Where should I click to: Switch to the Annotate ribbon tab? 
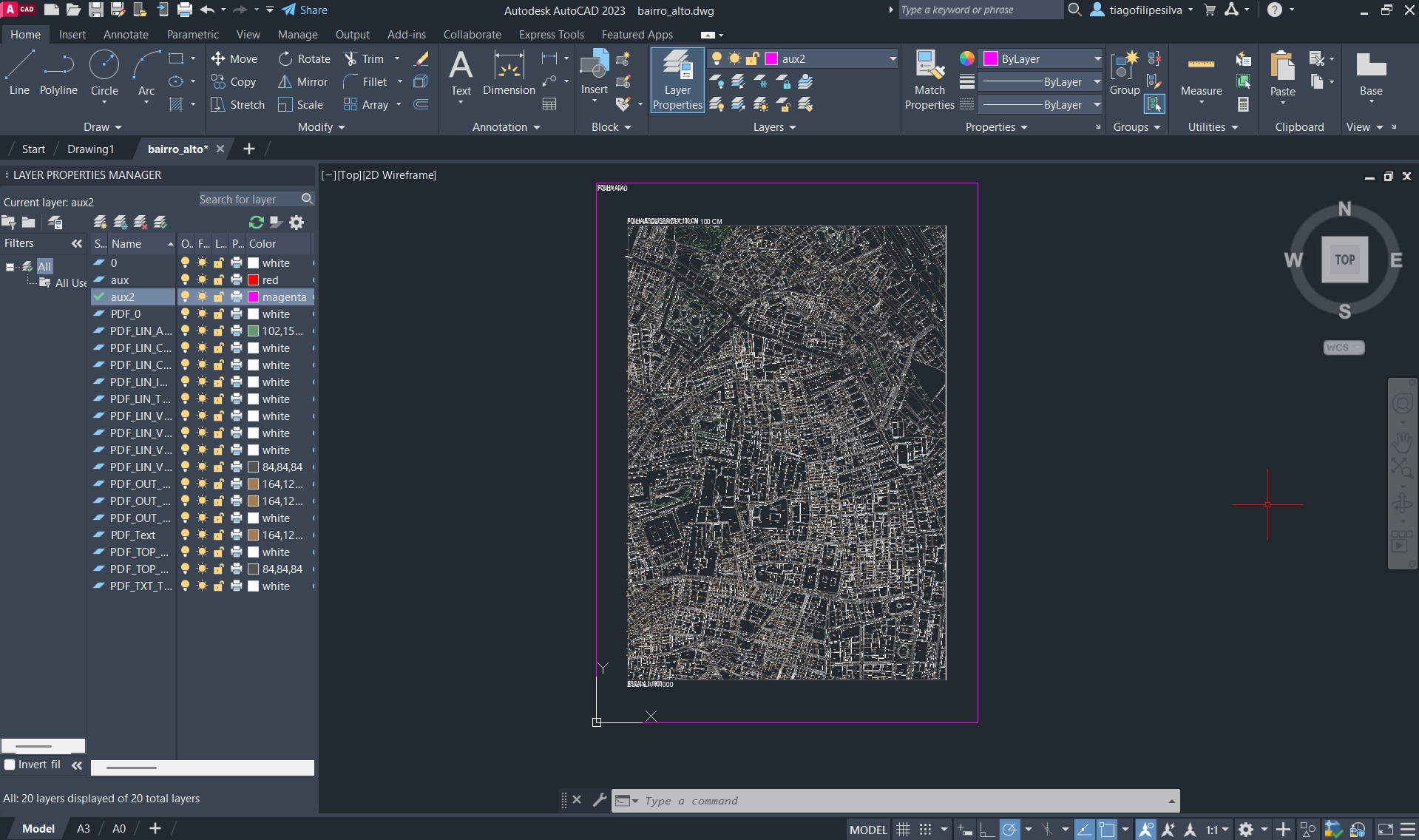(x=126, y=35)
